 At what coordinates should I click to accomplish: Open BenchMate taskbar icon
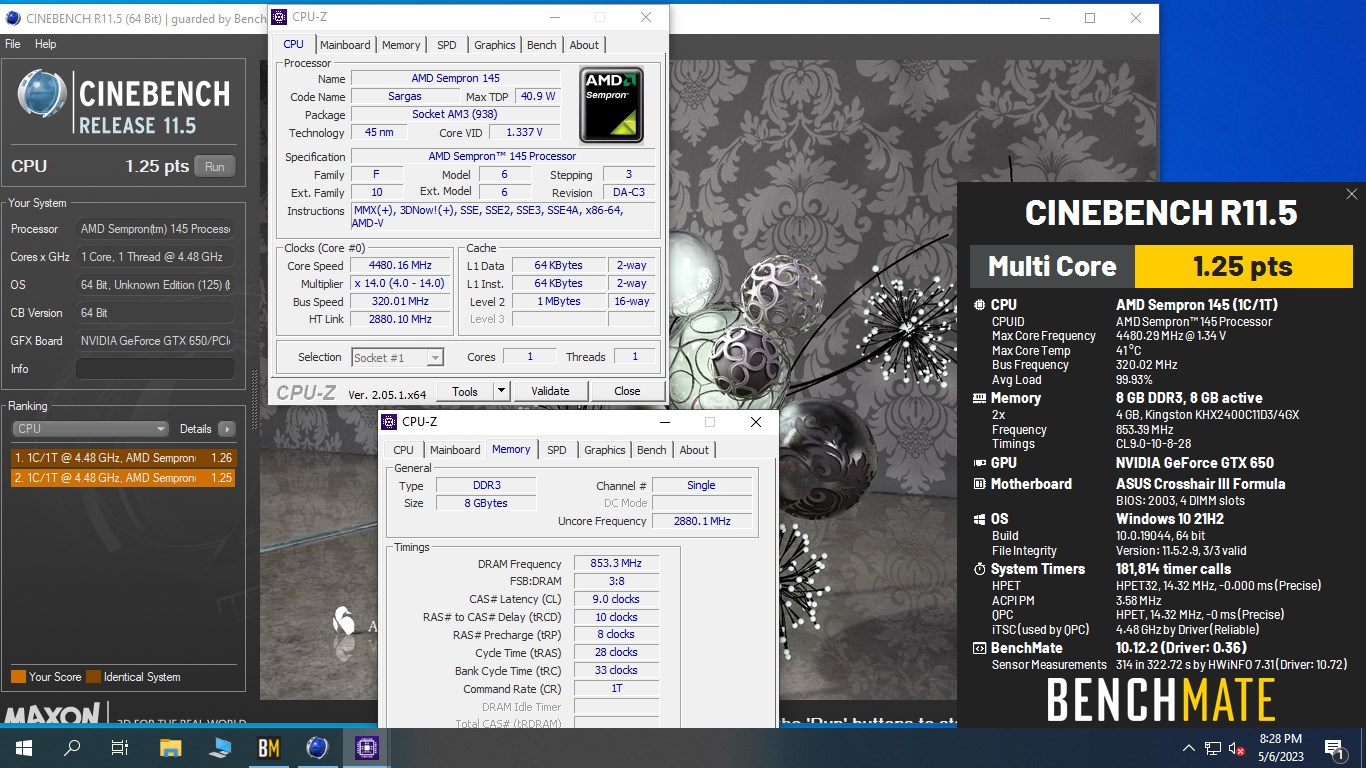(x=269, y=747)
